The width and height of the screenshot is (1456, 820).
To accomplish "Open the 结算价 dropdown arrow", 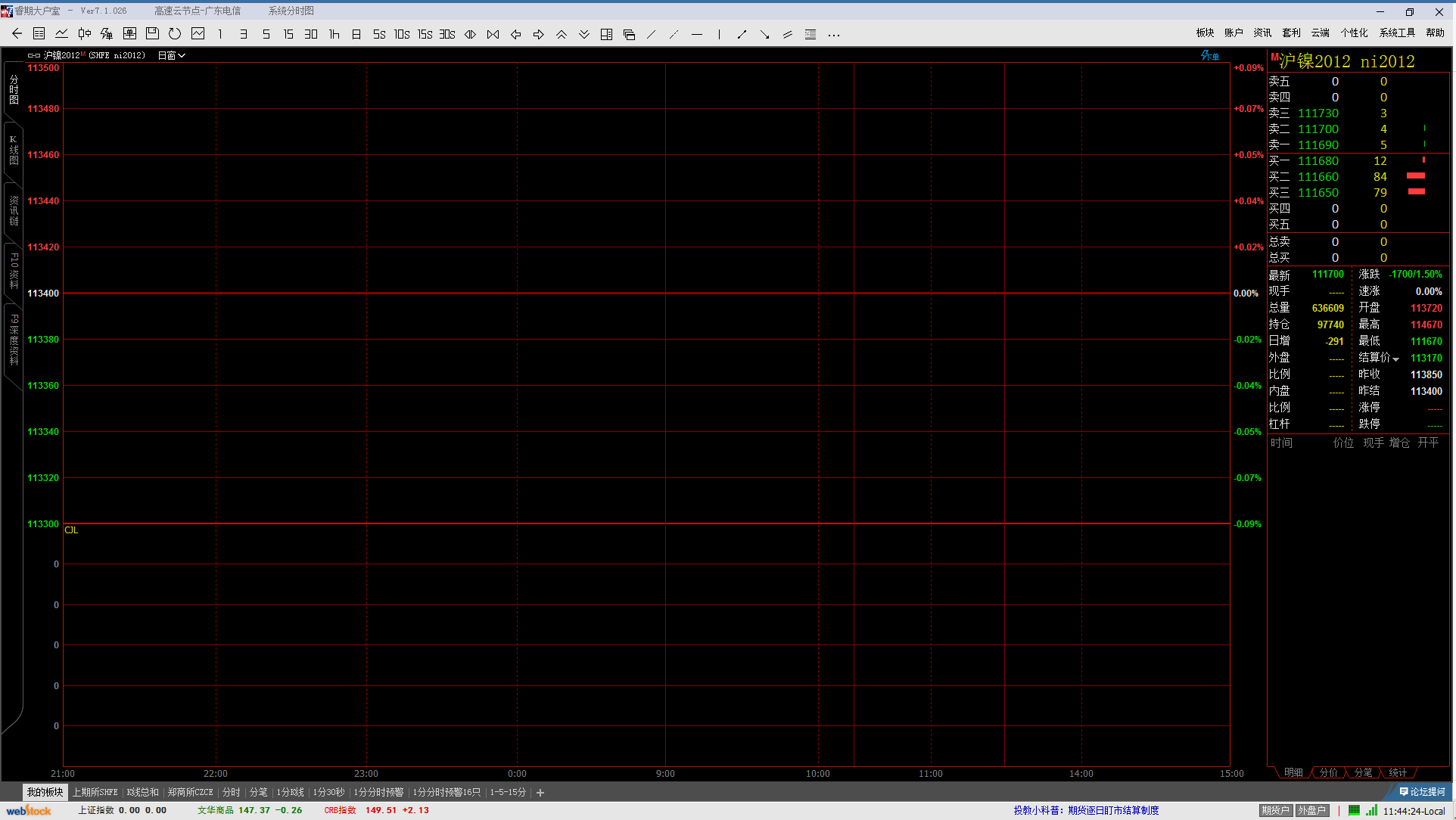I will pyautogui.click(x=1396, y=359).
